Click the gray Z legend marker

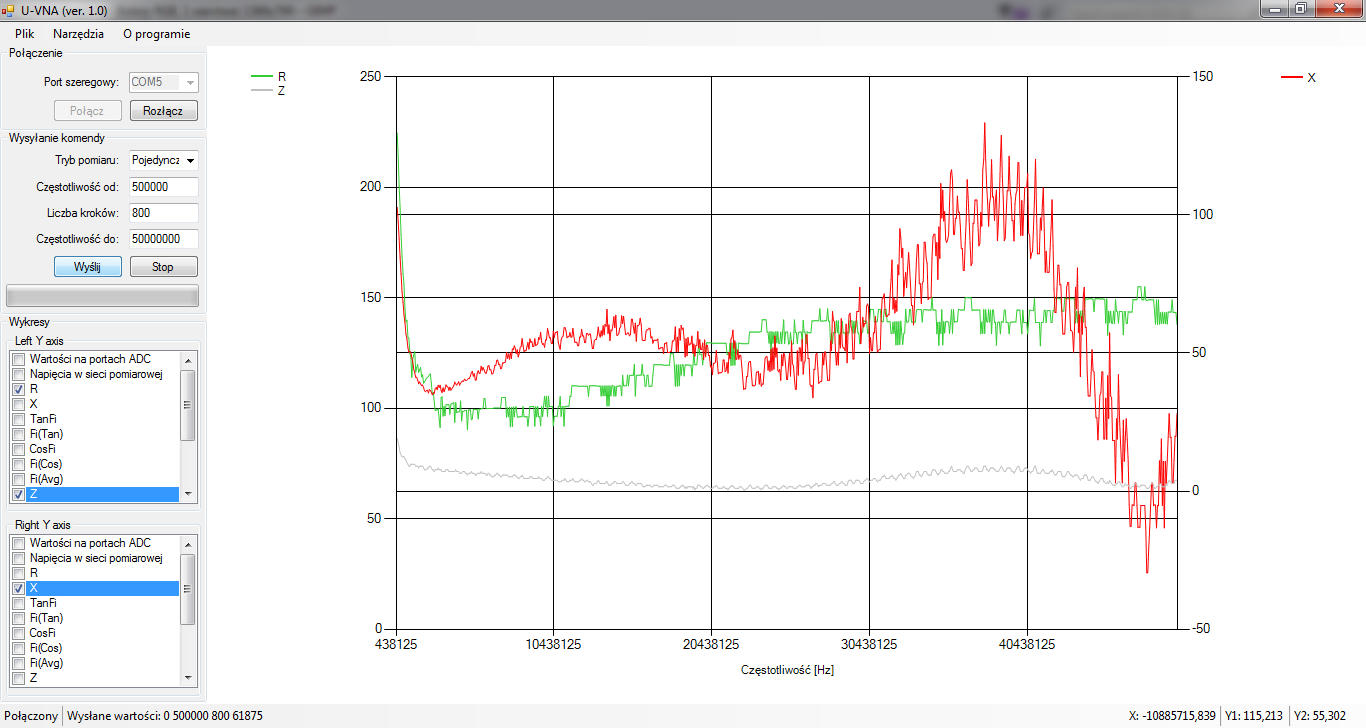262,90
